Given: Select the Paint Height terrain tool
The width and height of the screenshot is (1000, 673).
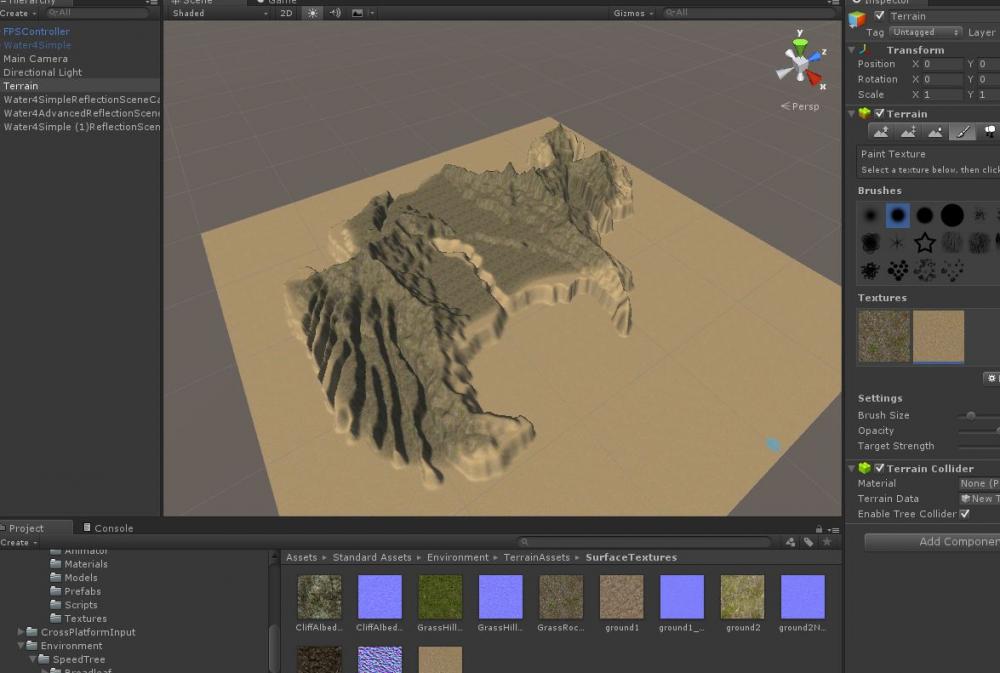Looking at the screenshot, I should click(908, 132).
